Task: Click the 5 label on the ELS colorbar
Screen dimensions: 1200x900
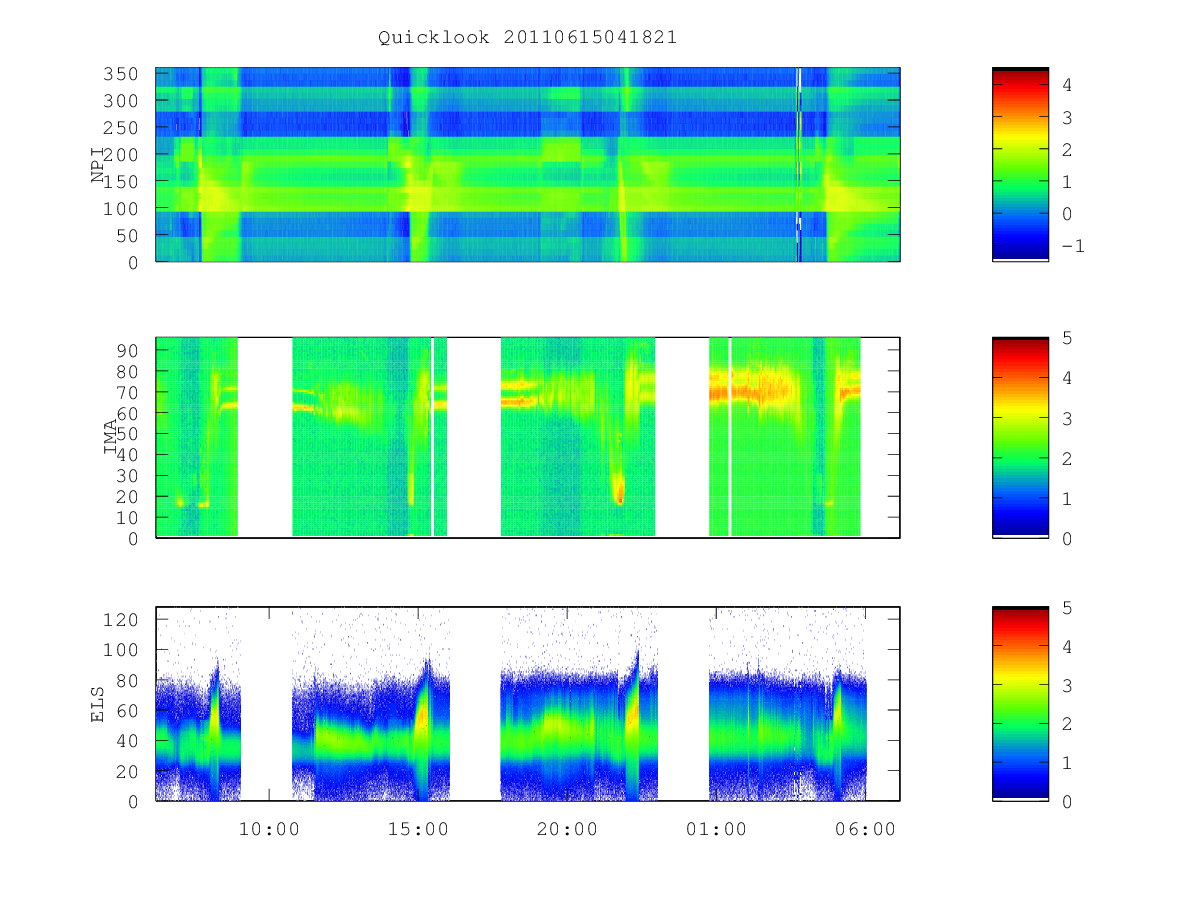Action: [1067, 607]
